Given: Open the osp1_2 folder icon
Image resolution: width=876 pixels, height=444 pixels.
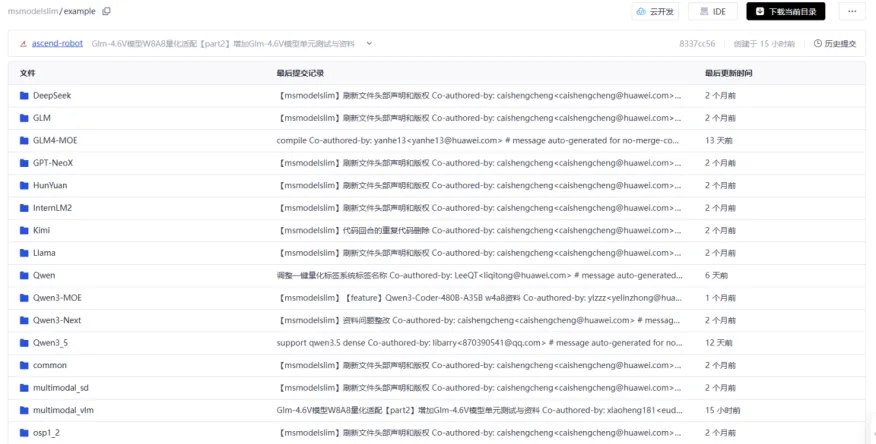Looking at the screenshot, I should (x=24, y=433).
